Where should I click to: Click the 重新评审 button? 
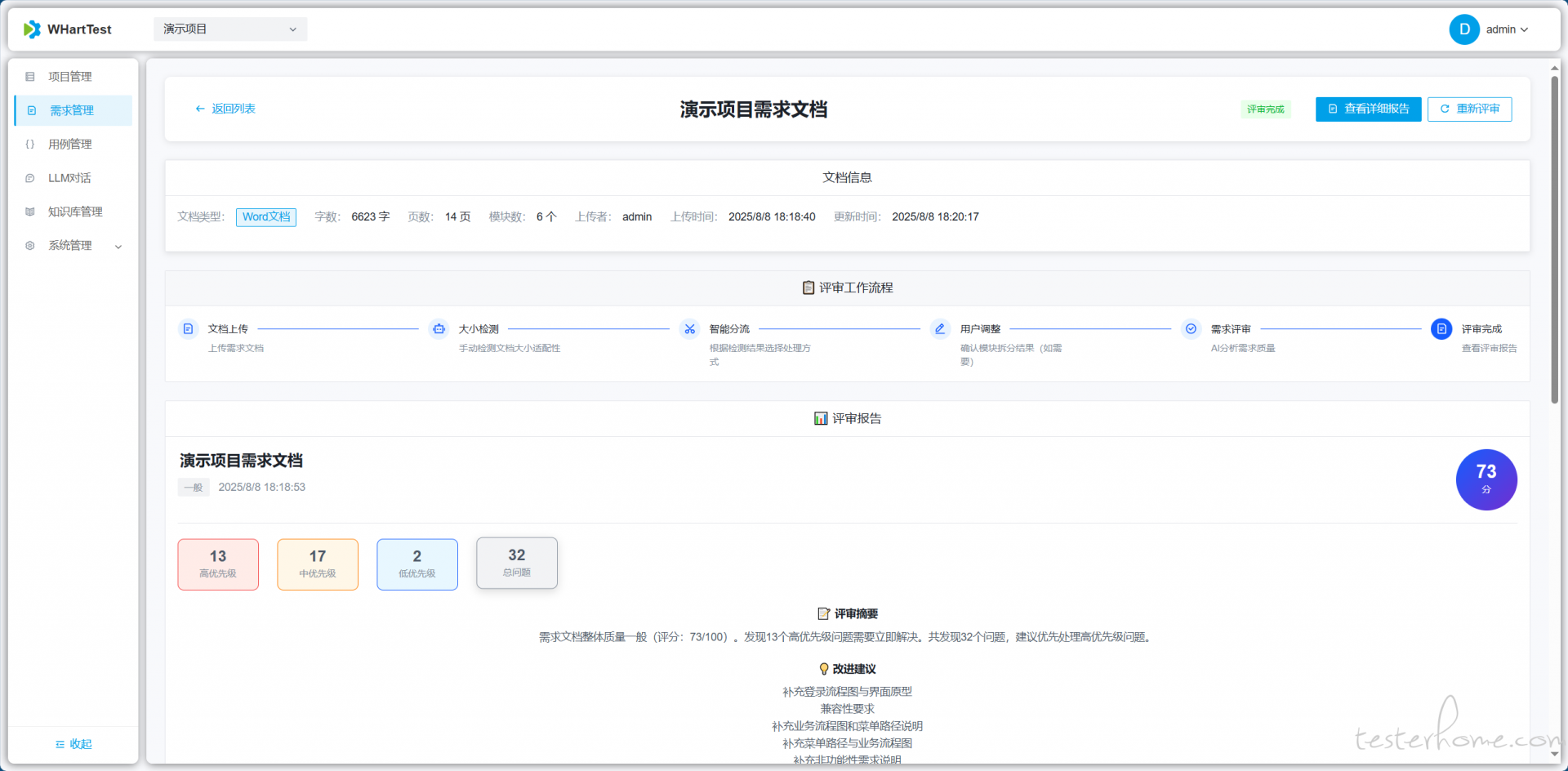pyautogui.click(x=1469, y=109)
